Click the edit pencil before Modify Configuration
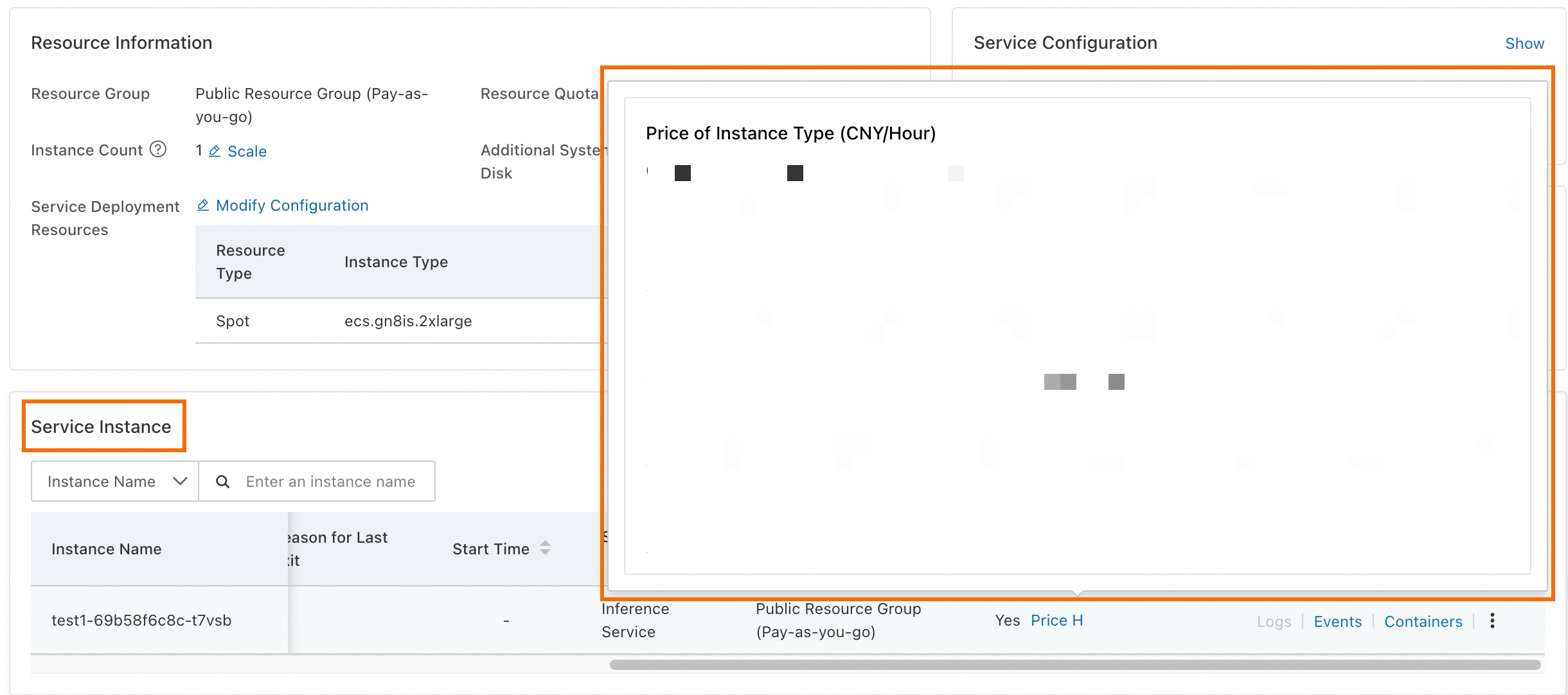This screenshot has height=695, width=1568. click(202, 205)
